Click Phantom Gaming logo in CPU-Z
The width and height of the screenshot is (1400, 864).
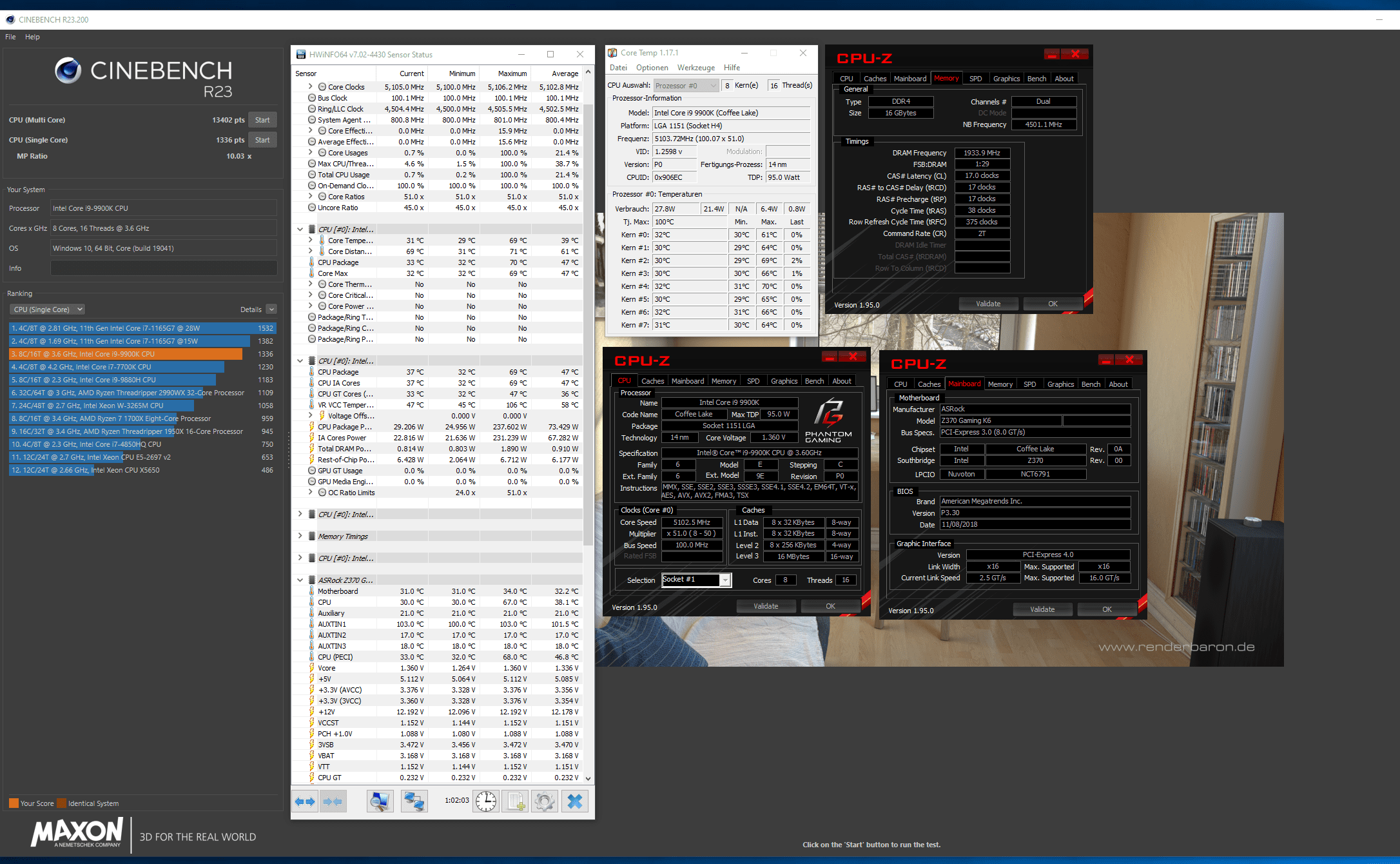(828, 420)
